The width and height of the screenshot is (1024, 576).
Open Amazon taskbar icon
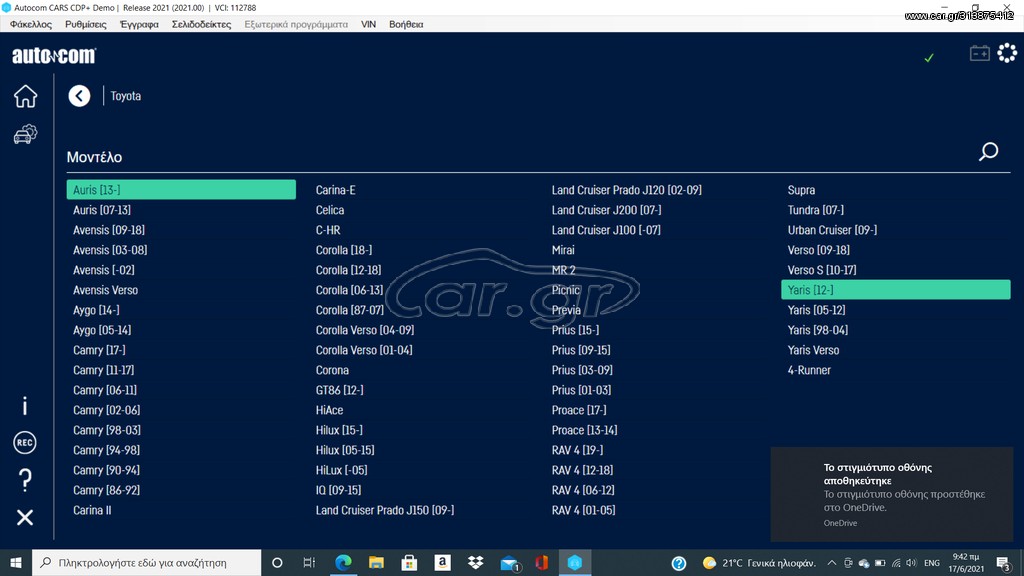pyautogui.click(x=442, y=562)
